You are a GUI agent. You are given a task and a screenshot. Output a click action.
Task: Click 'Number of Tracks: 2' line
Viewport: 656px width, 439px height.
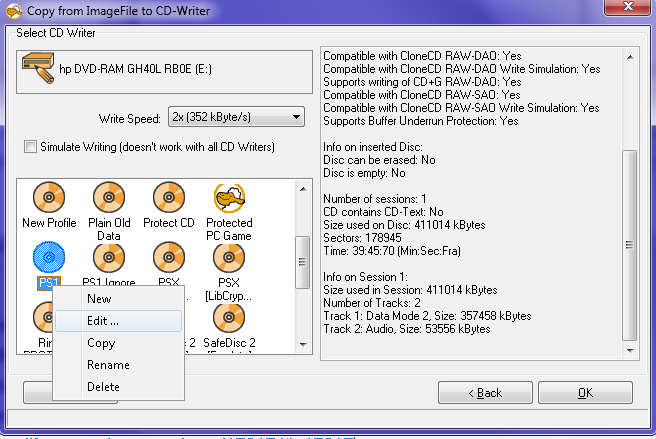tap(372, 303)
